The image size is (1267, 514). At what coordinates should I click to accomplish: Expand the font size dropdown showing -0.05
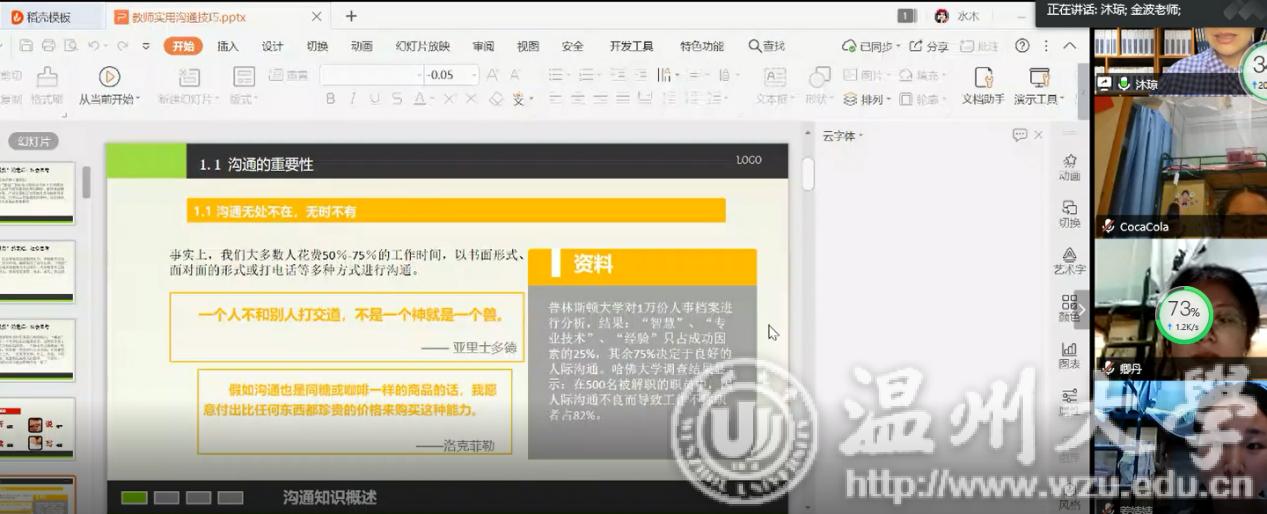475,75
